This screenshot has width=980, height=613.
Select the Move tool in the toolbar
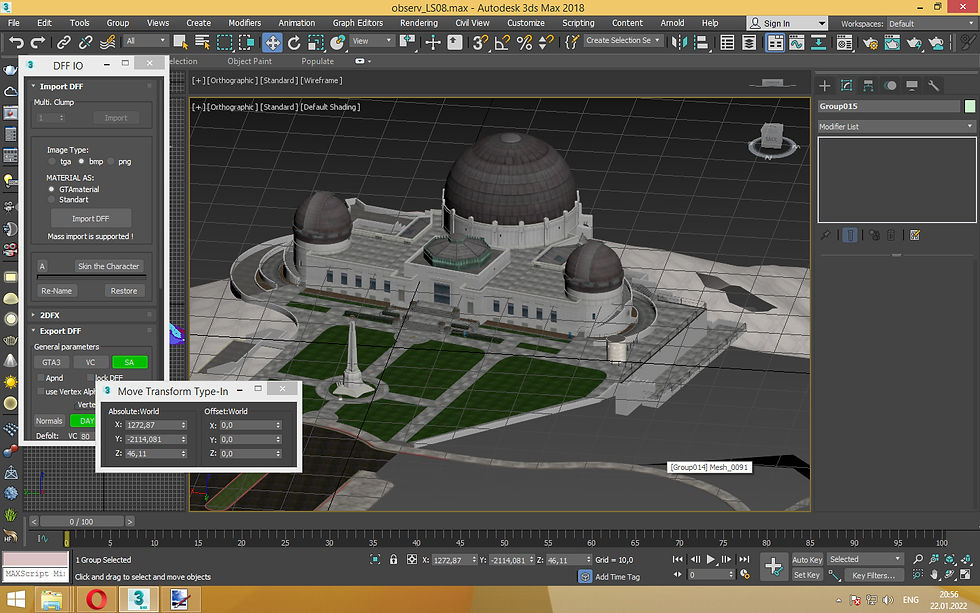[272, 41]
